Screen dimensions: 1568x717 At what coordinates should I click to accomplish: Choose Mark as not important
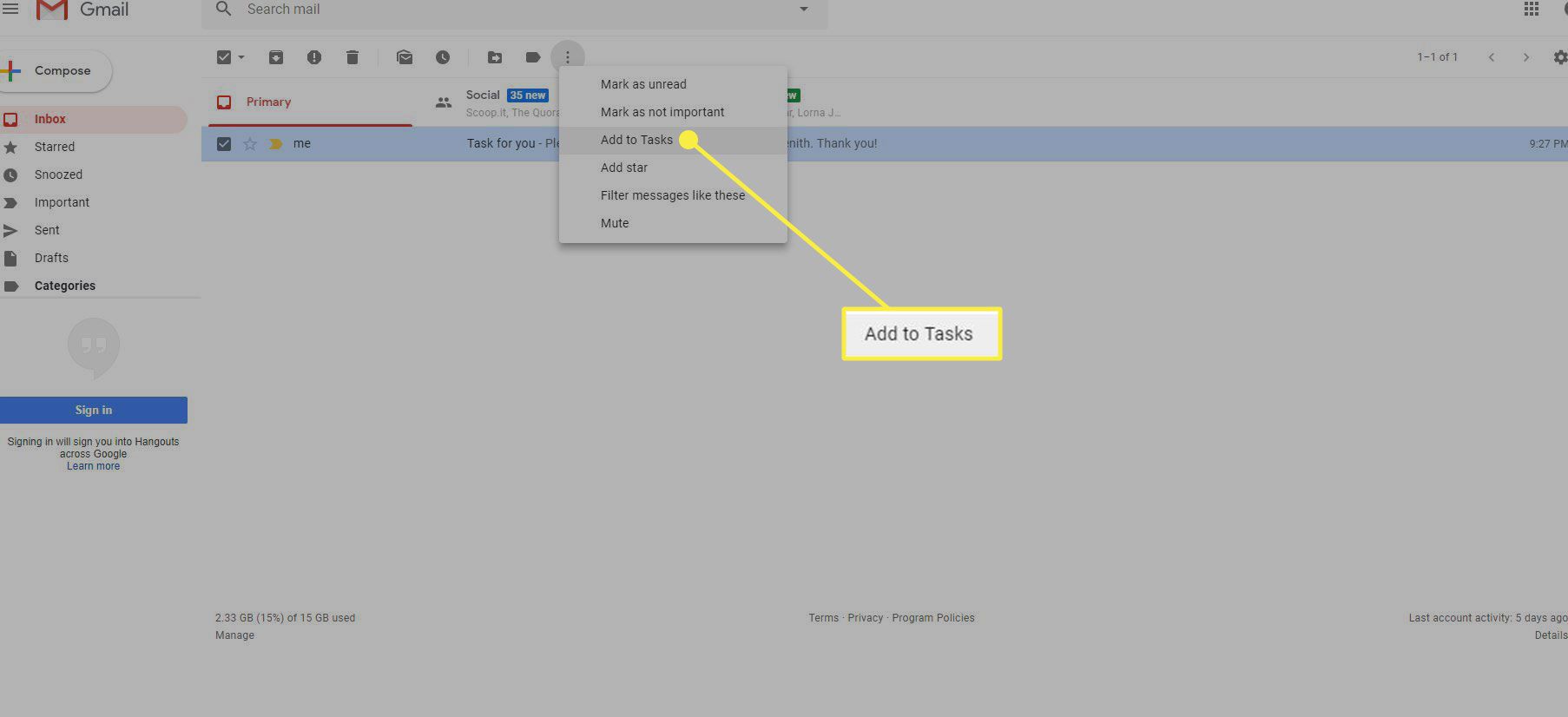662,112
